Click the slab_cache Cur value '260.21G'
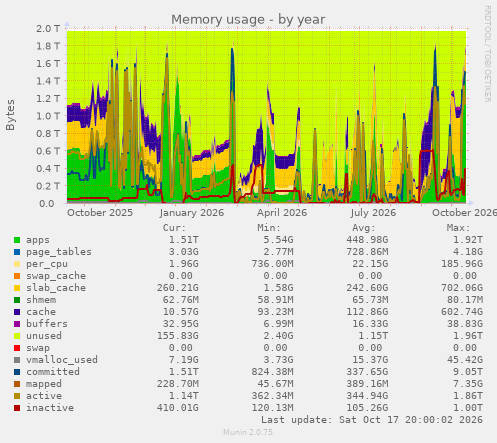The height and width of the screenshot is (443, 497). click(178, 288)
